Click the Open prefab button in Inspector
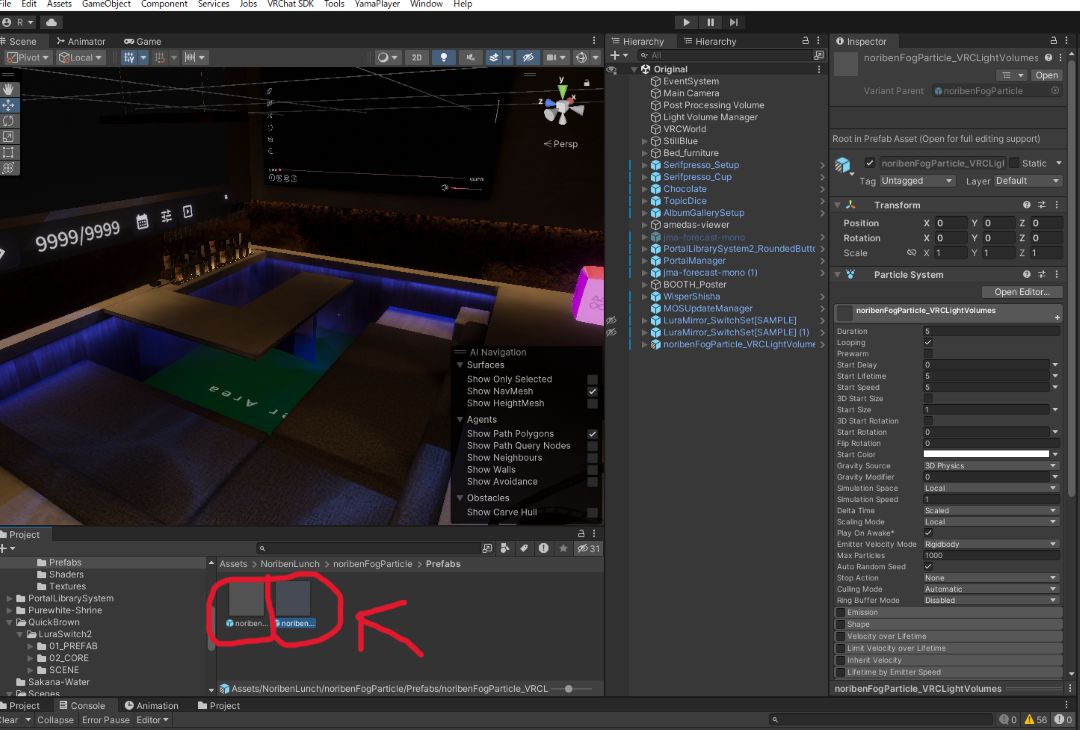This screenshot has height=730, width=1080. pos(1046,75)
